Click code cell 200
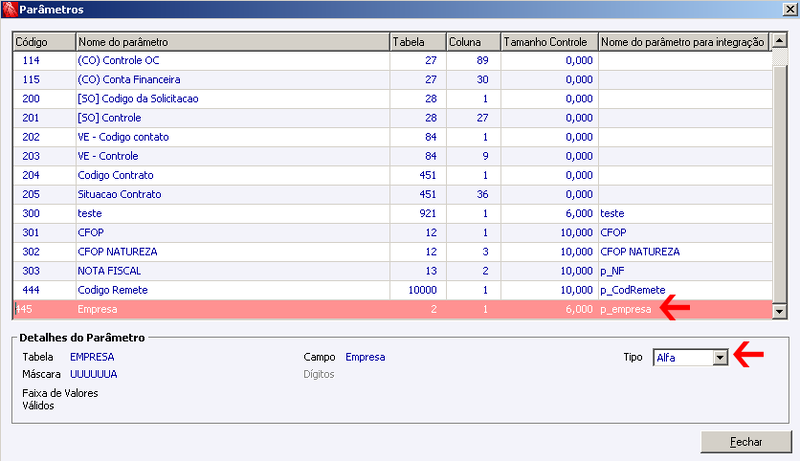This screenshot has height=461, width=800. pos(44,98)
